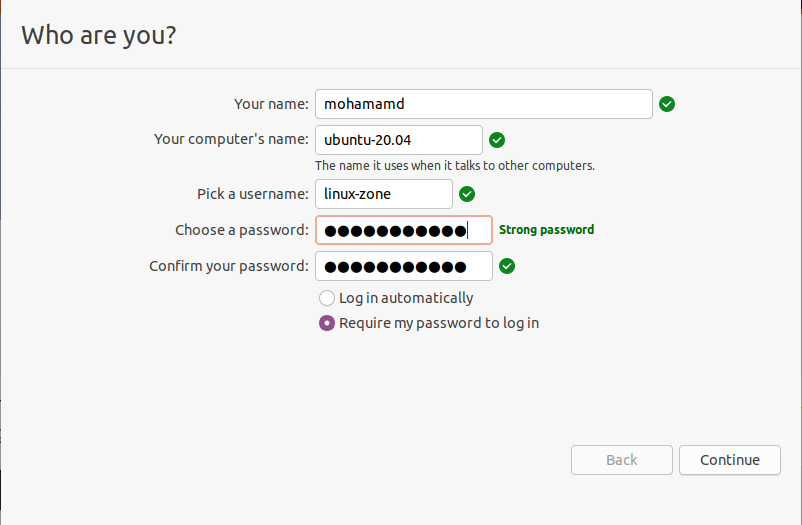Select Log in automatically option
The image size is (802, 525).
pyautogui.click(x=327, y=298)
